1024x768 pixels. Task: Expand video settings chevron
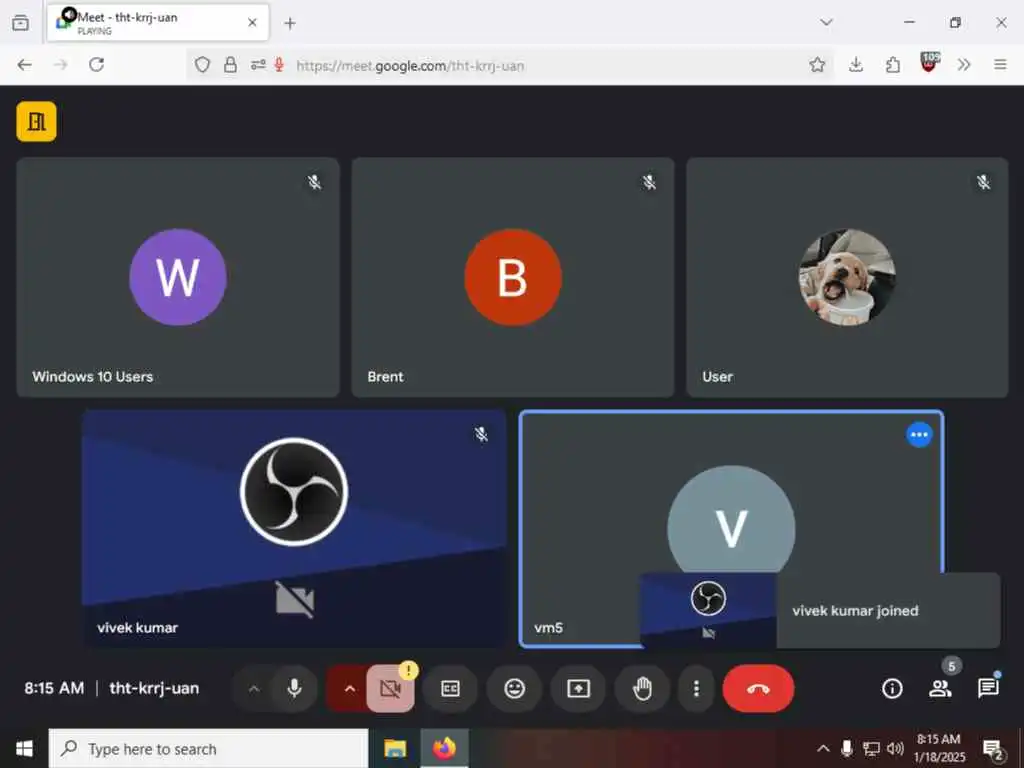point(349,688)
